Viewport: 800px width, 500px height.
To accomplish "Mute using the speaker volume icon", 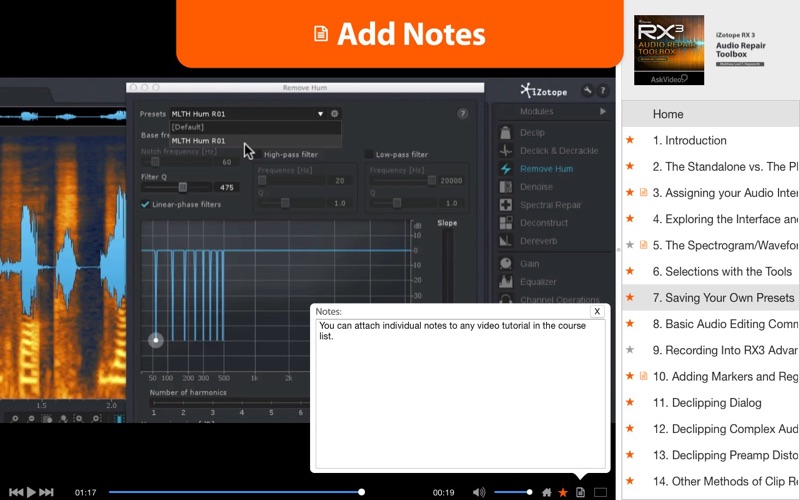I will point(479,492).
